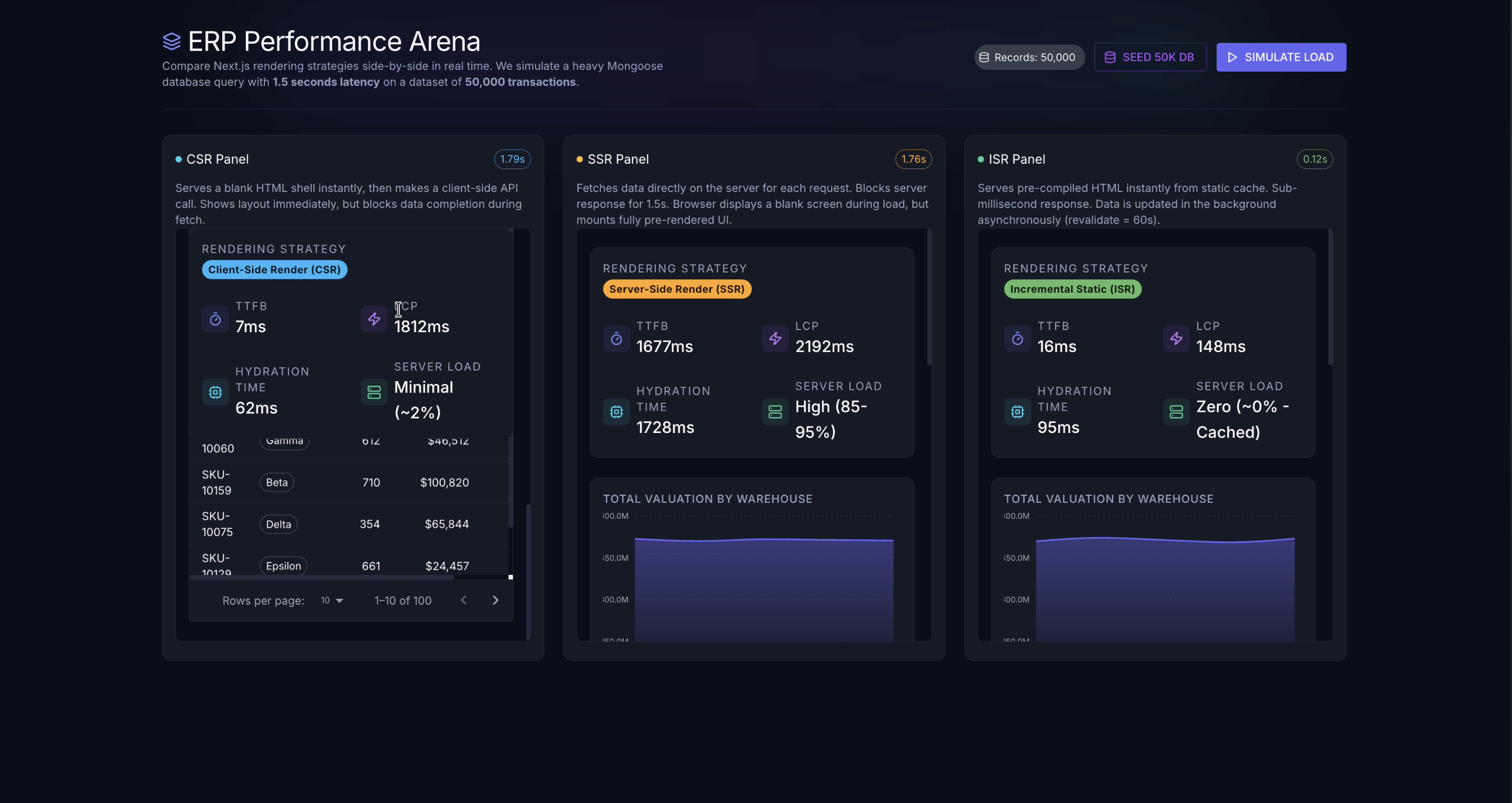The width and height of the screenshot is (1512, 803).
Task: Click the "ISR Panel" title
Action: [1017, 159]
